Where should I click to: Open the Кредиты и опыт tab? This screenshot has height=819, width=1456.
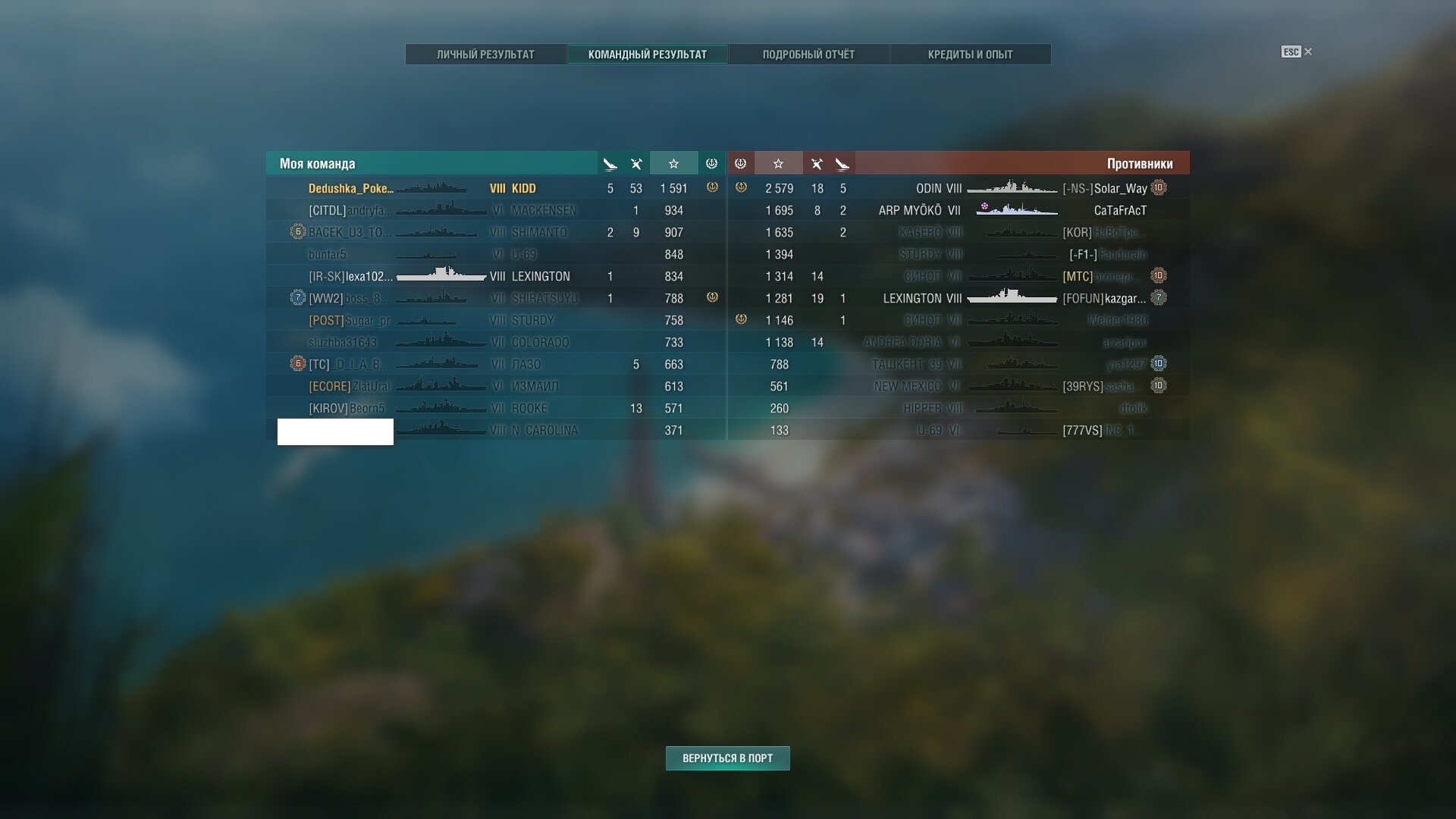coord(970,55)
